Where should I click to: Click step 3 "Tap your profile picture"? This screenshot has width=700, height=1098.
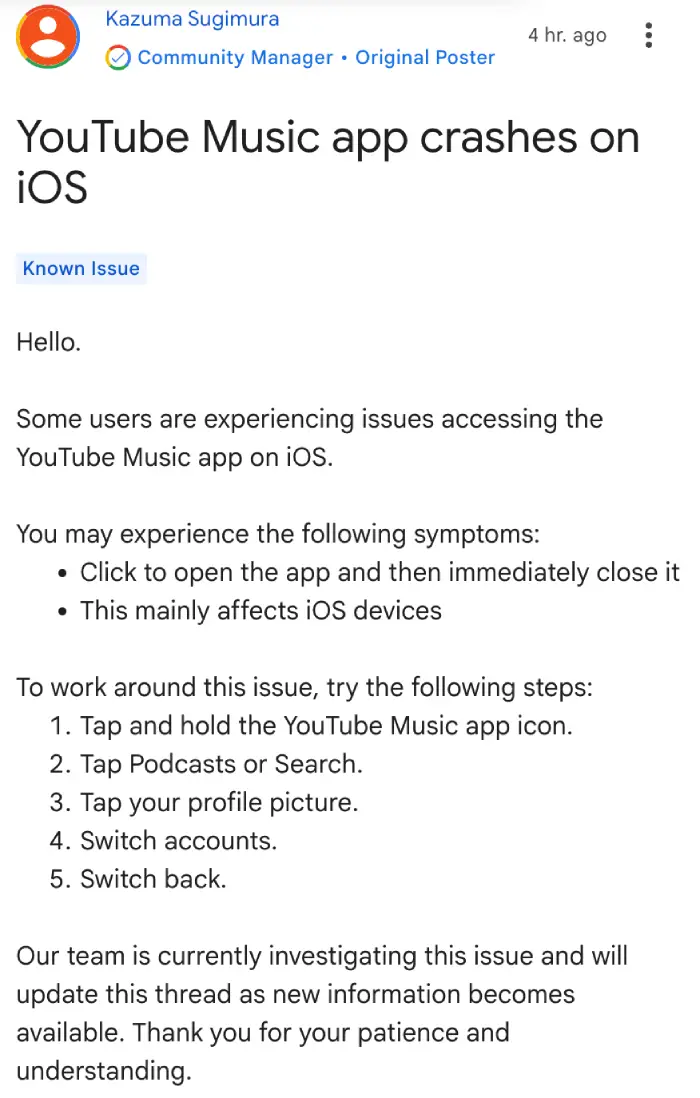pyautogui.click(x=218, y=802)
